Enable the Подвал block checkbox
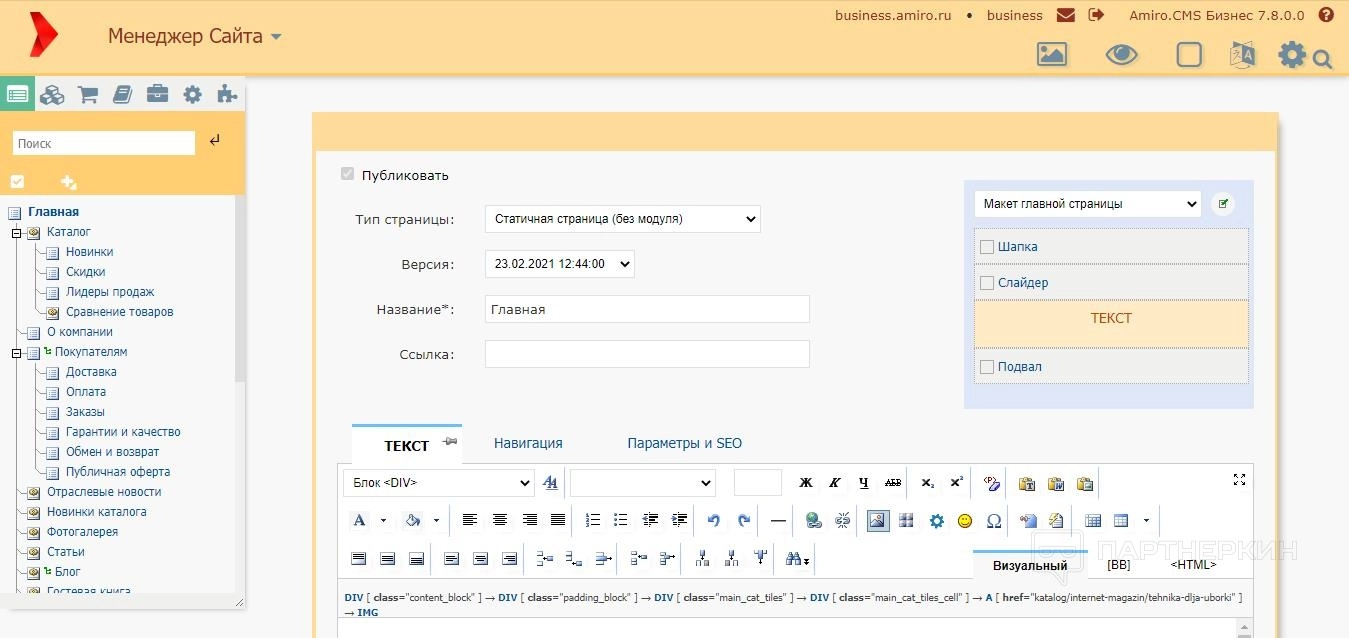Viewport: 1349px width, 638px height. point(987,367)
